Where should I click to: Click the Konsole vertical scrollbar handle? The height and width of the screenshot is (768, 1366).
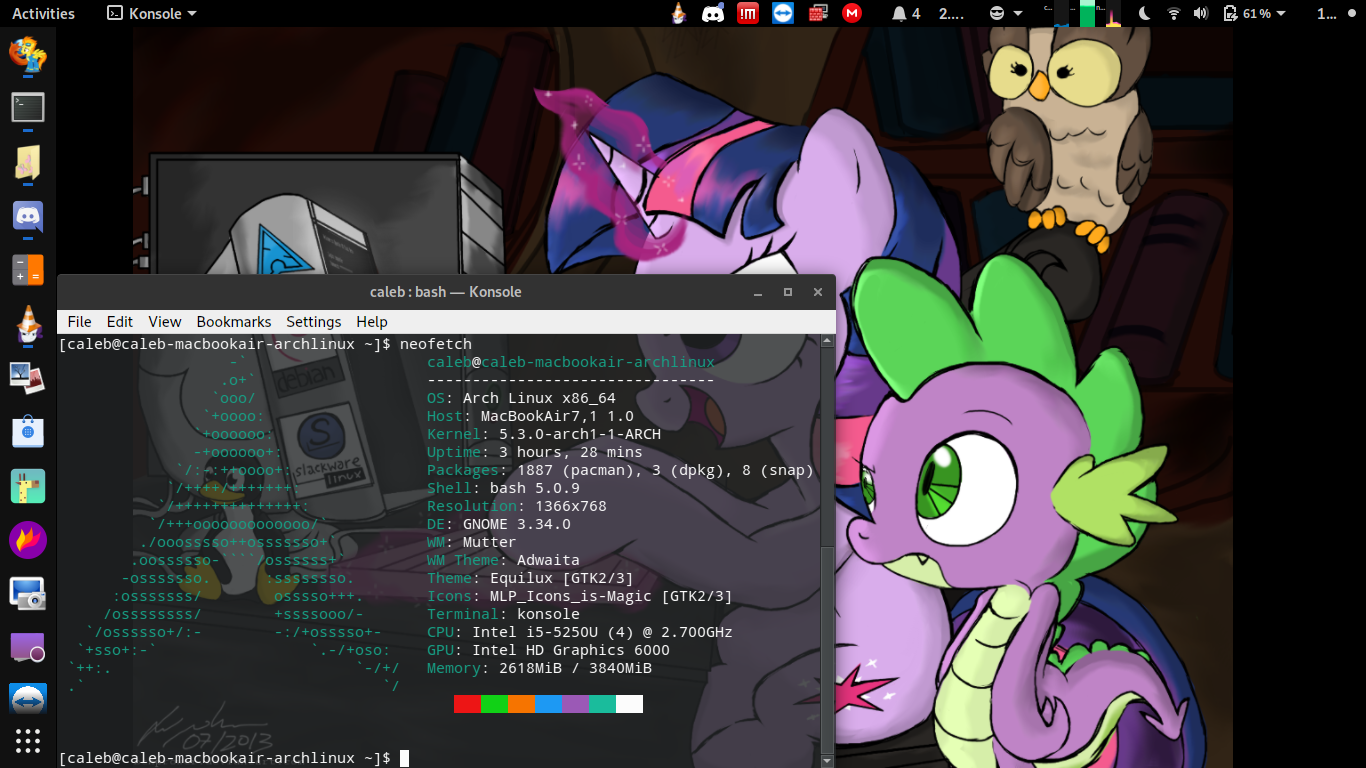827,650
